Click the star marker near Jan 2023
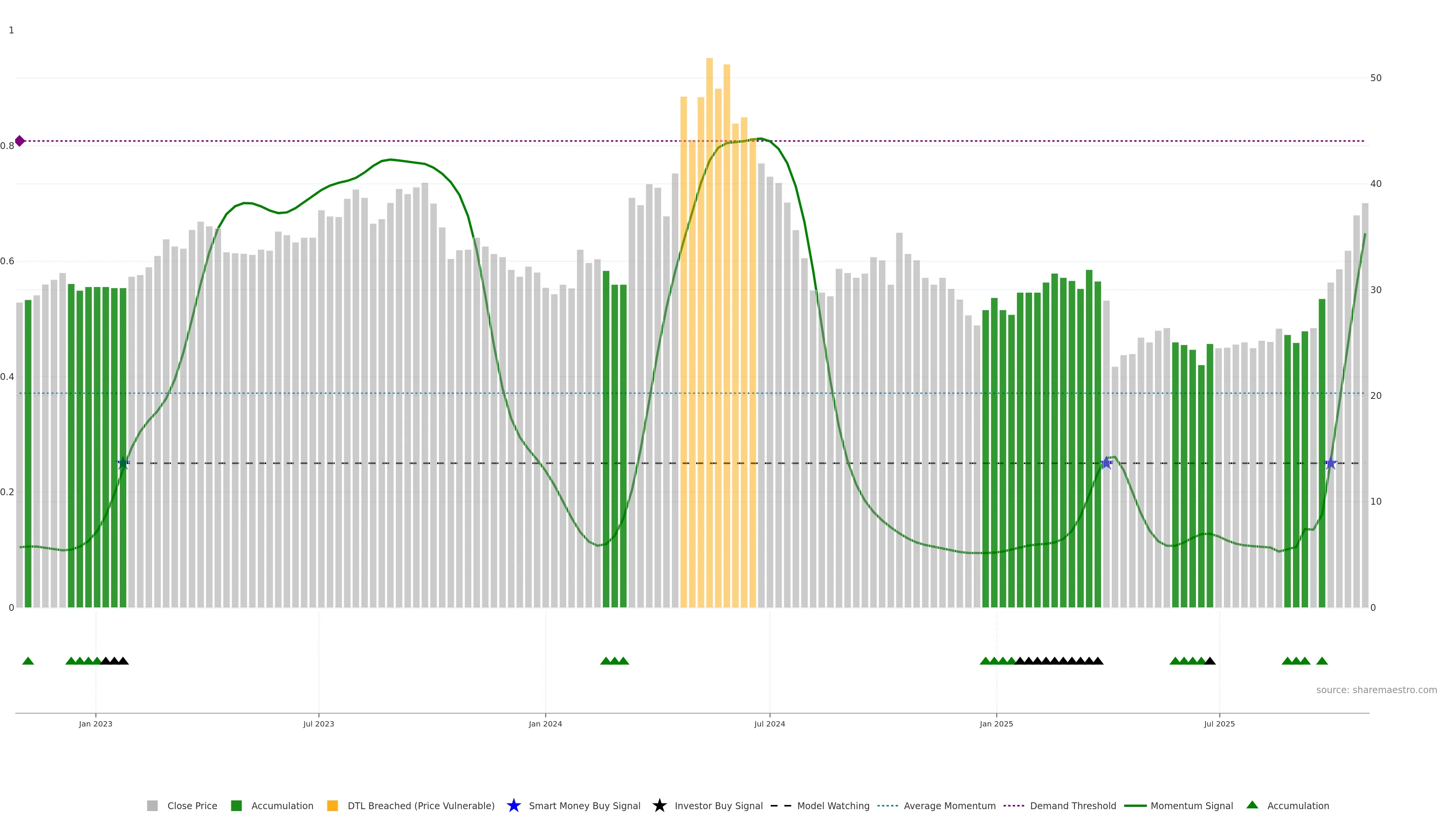 pyautogui.click(x=123, y=463)
